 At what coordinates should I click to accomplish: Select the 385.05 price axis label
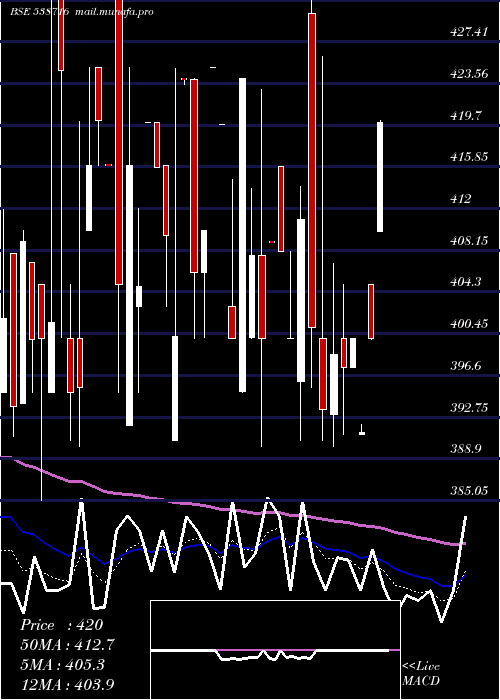point(469,491)
